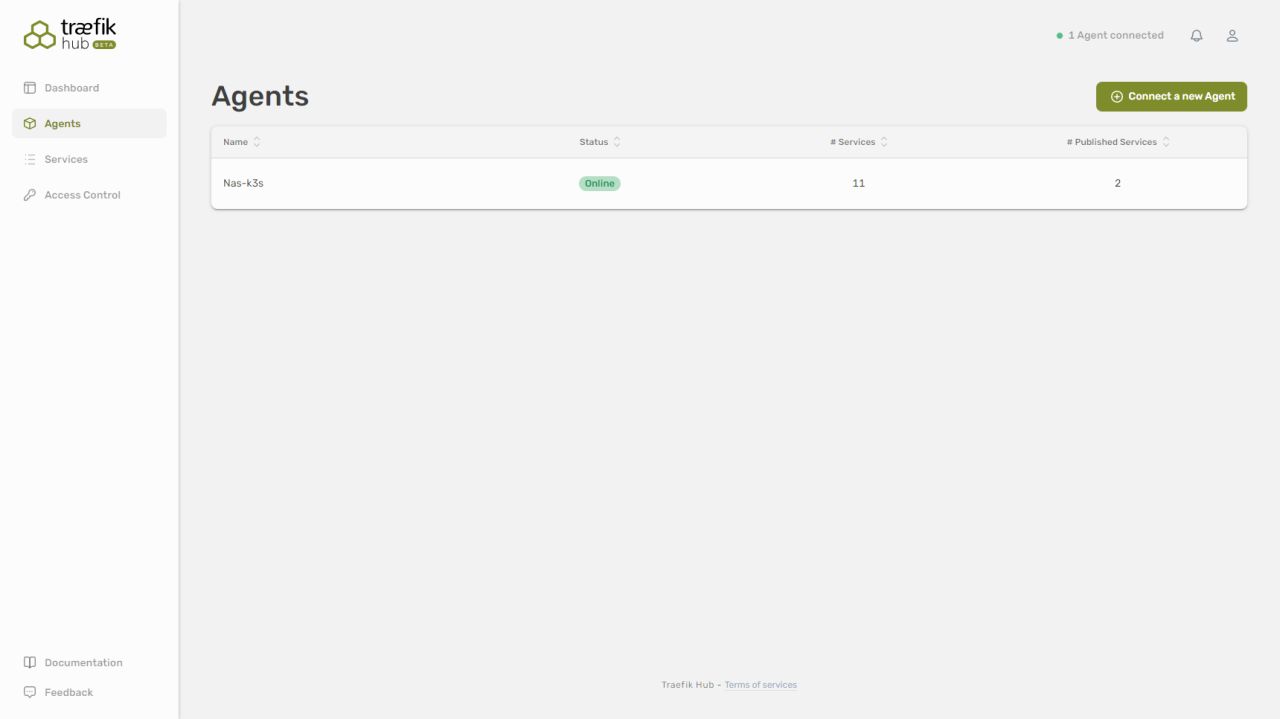Click the Name column header text
The image size is (1280, 719).
click(x=235, y=142)
